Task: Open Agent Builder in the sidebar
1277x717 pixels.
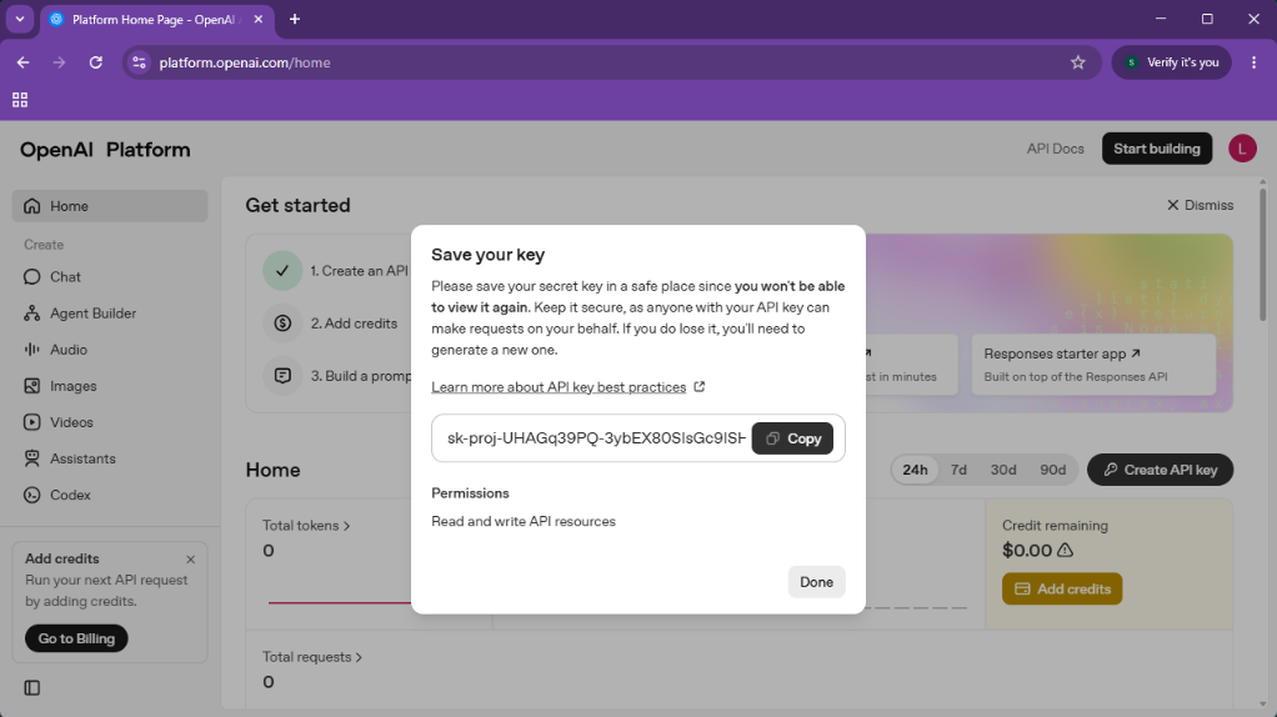Action: point(110,313)
